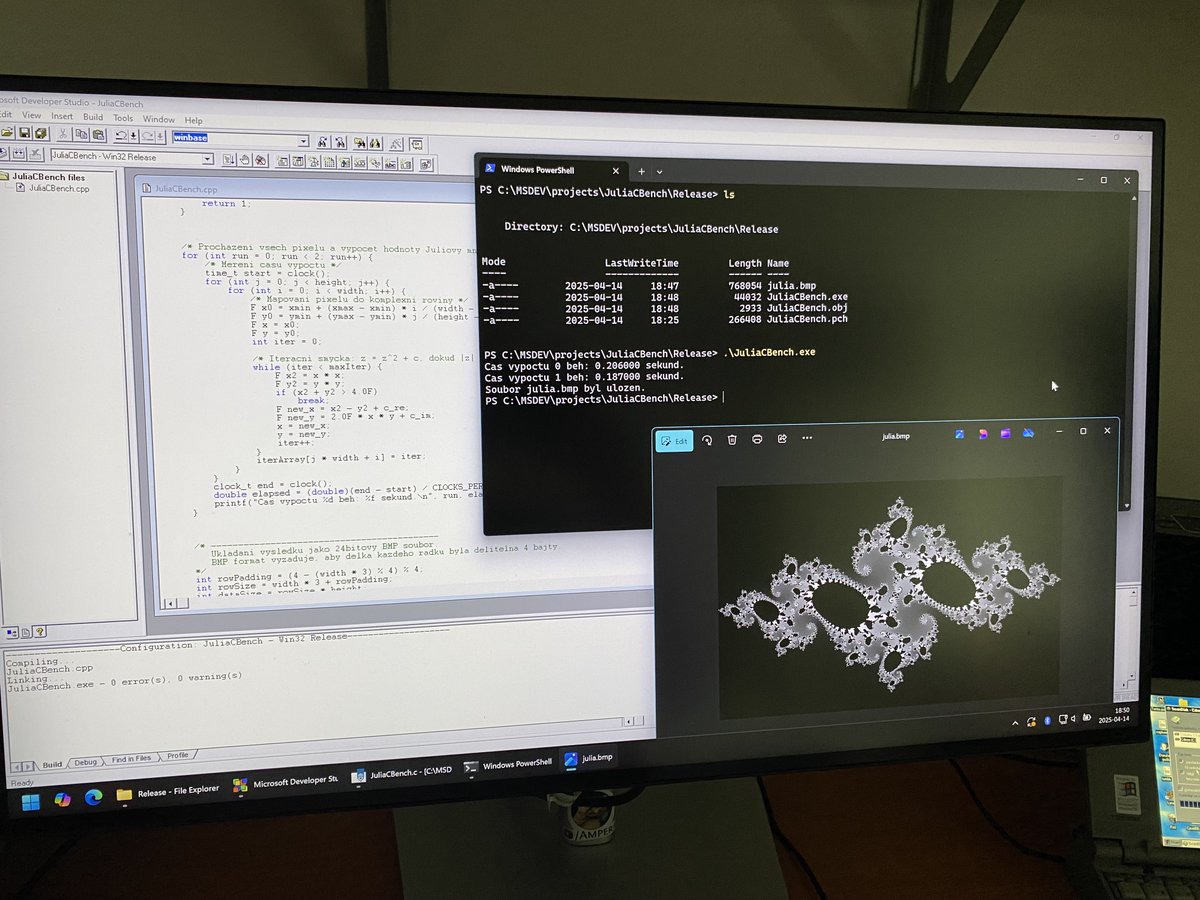
Task: Click the Undo arrow icon in Developer Studio
Action: [121, 135]
